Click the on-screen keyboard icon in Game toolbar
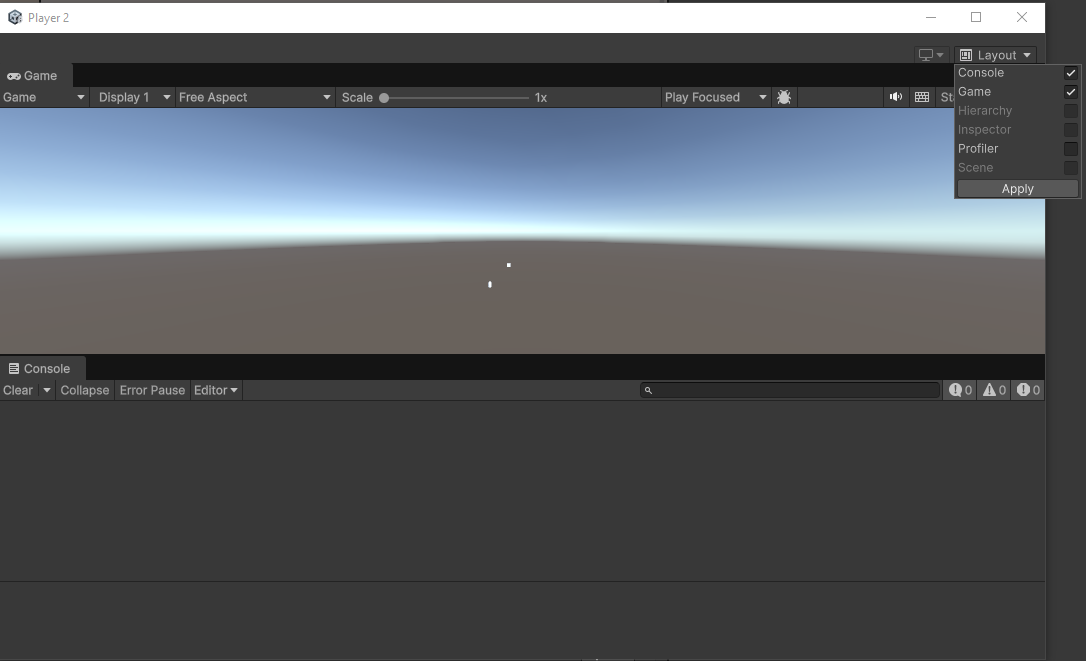This screenshot has height=661, width=1086. click(921, 97)
